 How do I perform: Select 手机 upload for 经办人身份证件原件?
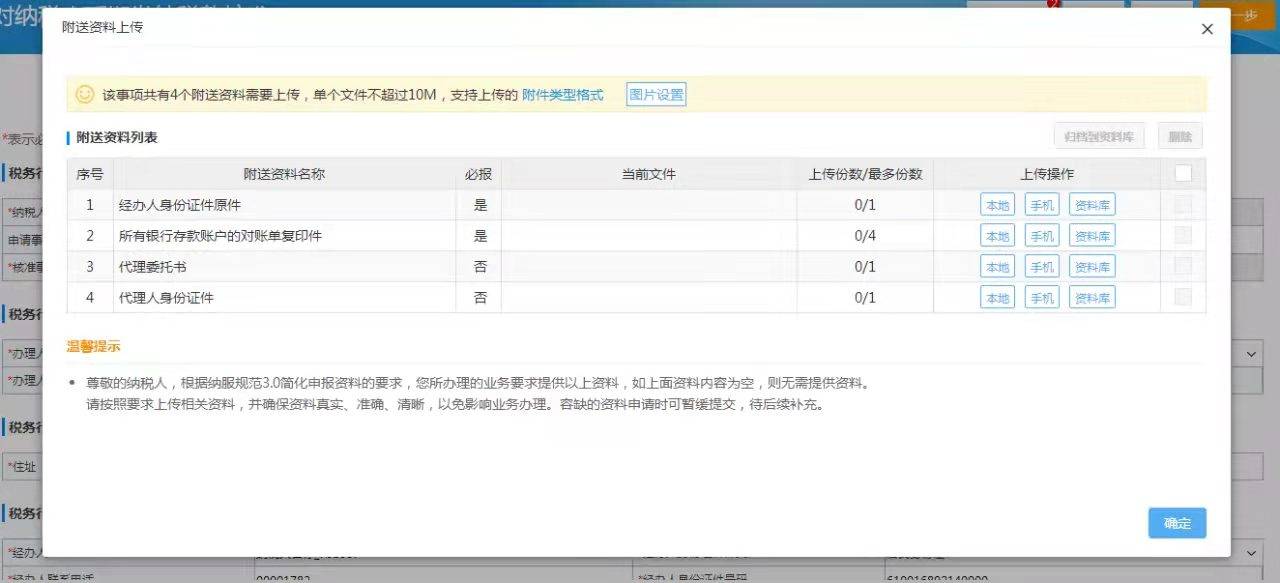point(1041,204)
